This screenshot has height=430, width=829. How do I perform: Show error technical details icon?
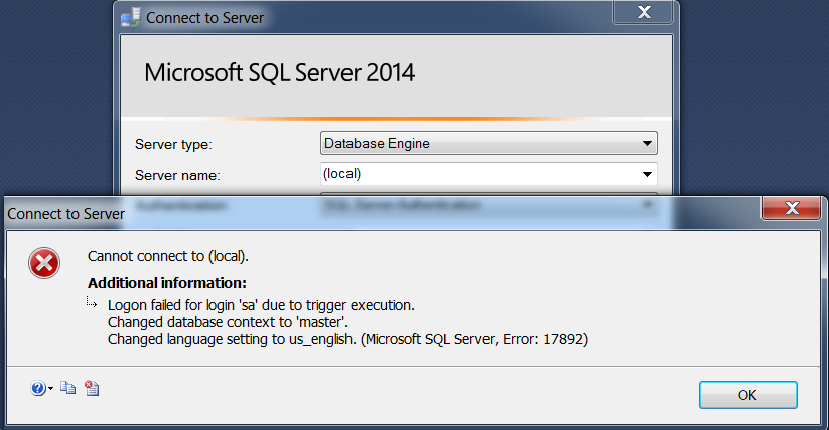point(92,388)
